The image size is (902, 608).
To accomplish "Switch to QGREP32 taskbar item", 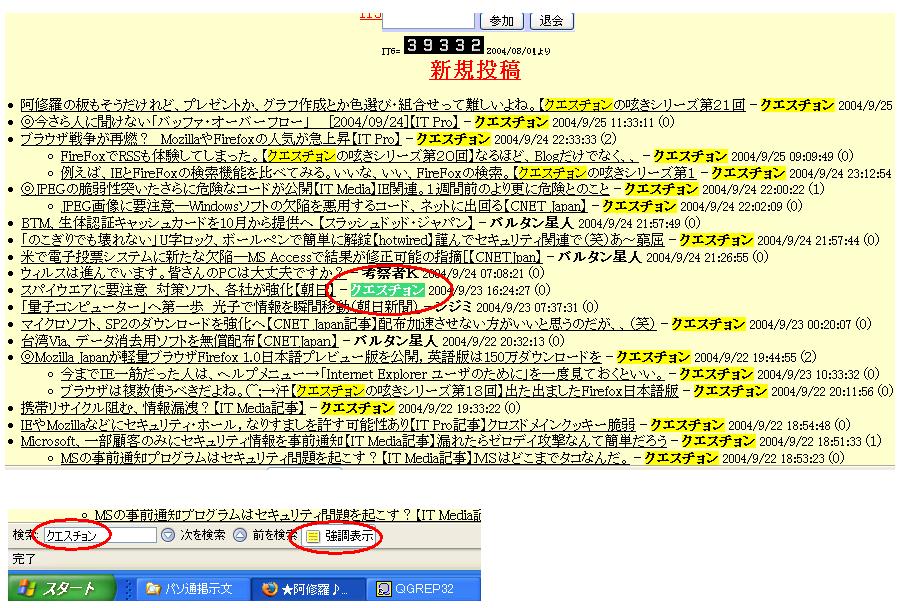I will 423,588.
